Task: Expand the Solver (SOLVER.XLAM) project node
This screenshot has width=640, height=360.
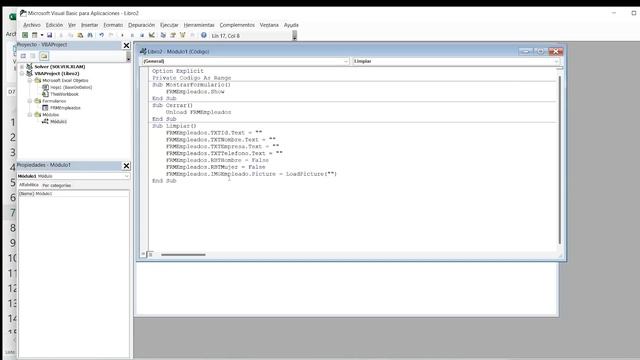Action: (22, 67)
